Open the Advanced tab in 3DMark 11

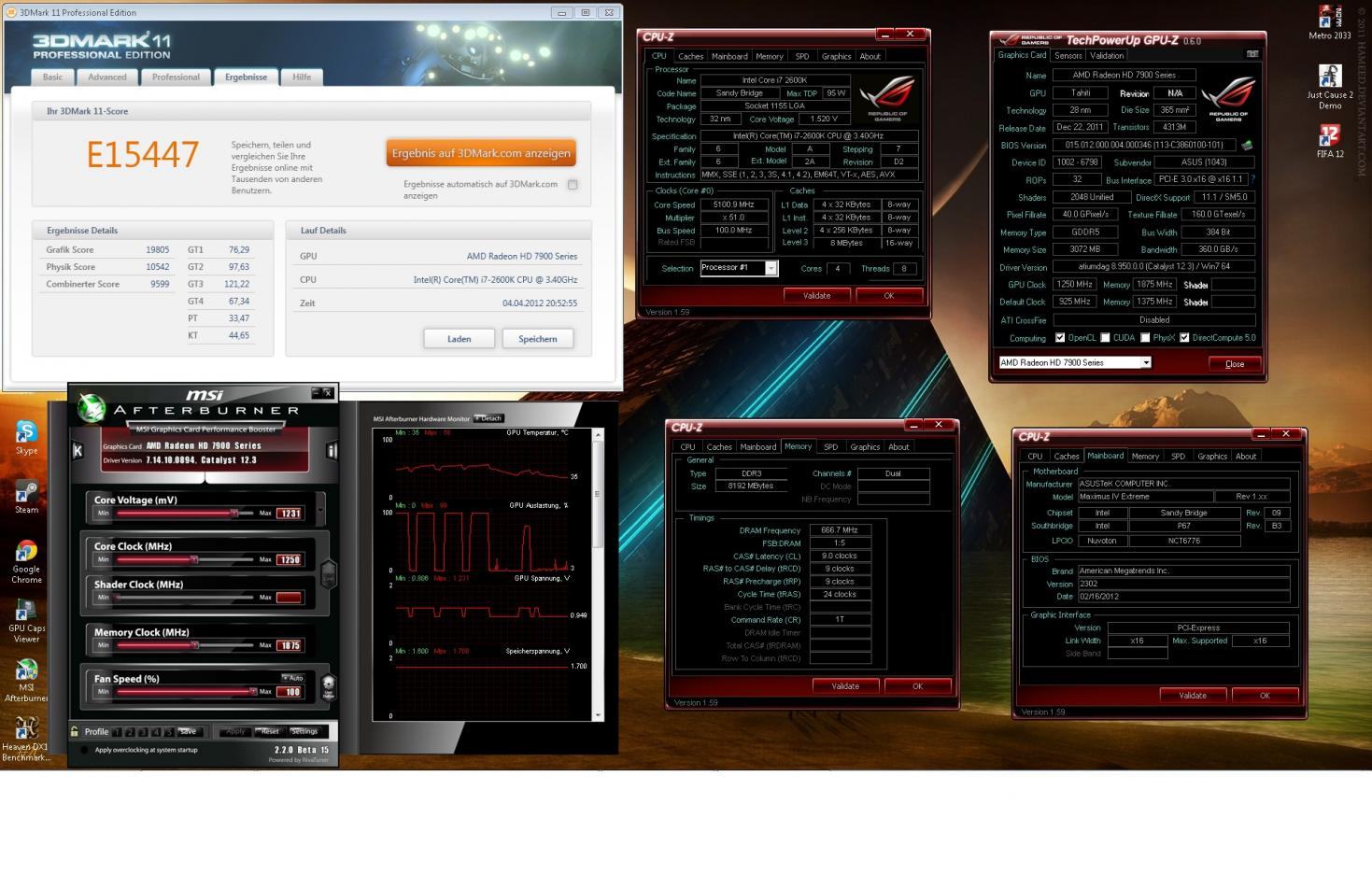[x=107, y=78]
